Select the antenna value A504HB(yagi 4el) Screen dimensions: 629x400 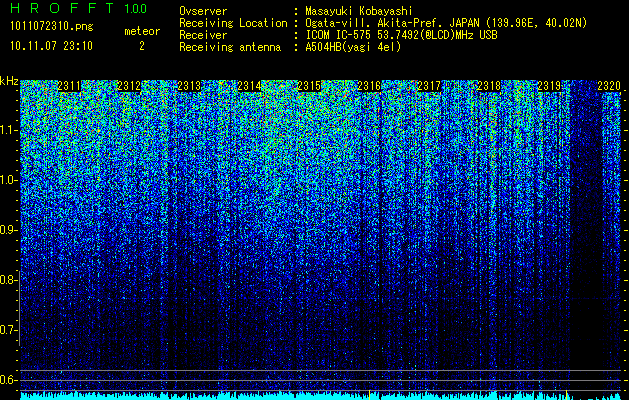353,47
